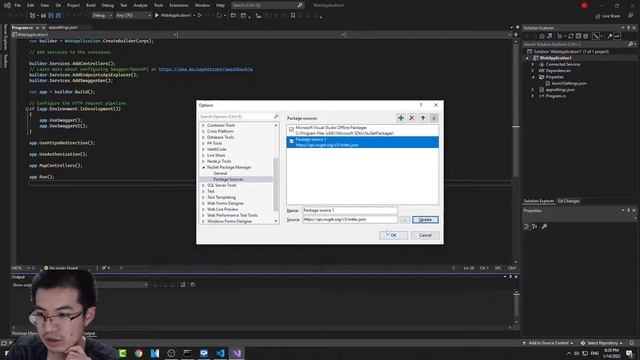Toggle Microsoft Visual Studio Offline Packages checkbox
Image resolution: width=640 pixels, height=360 pixels.
pos(291,130)
